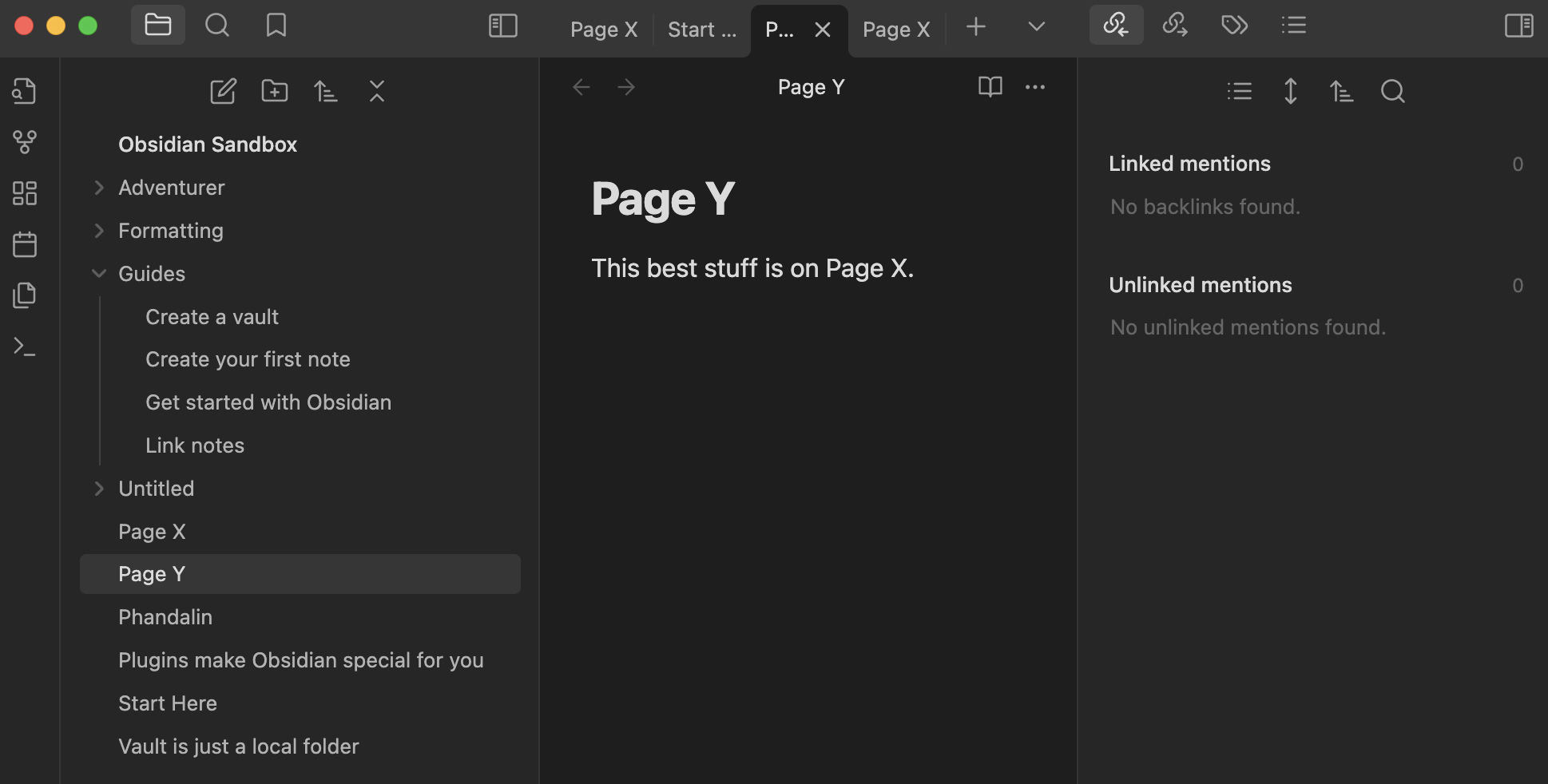1548x784 pixels.
Task: Insert template icon in ribbon
Action: (25, 295)
